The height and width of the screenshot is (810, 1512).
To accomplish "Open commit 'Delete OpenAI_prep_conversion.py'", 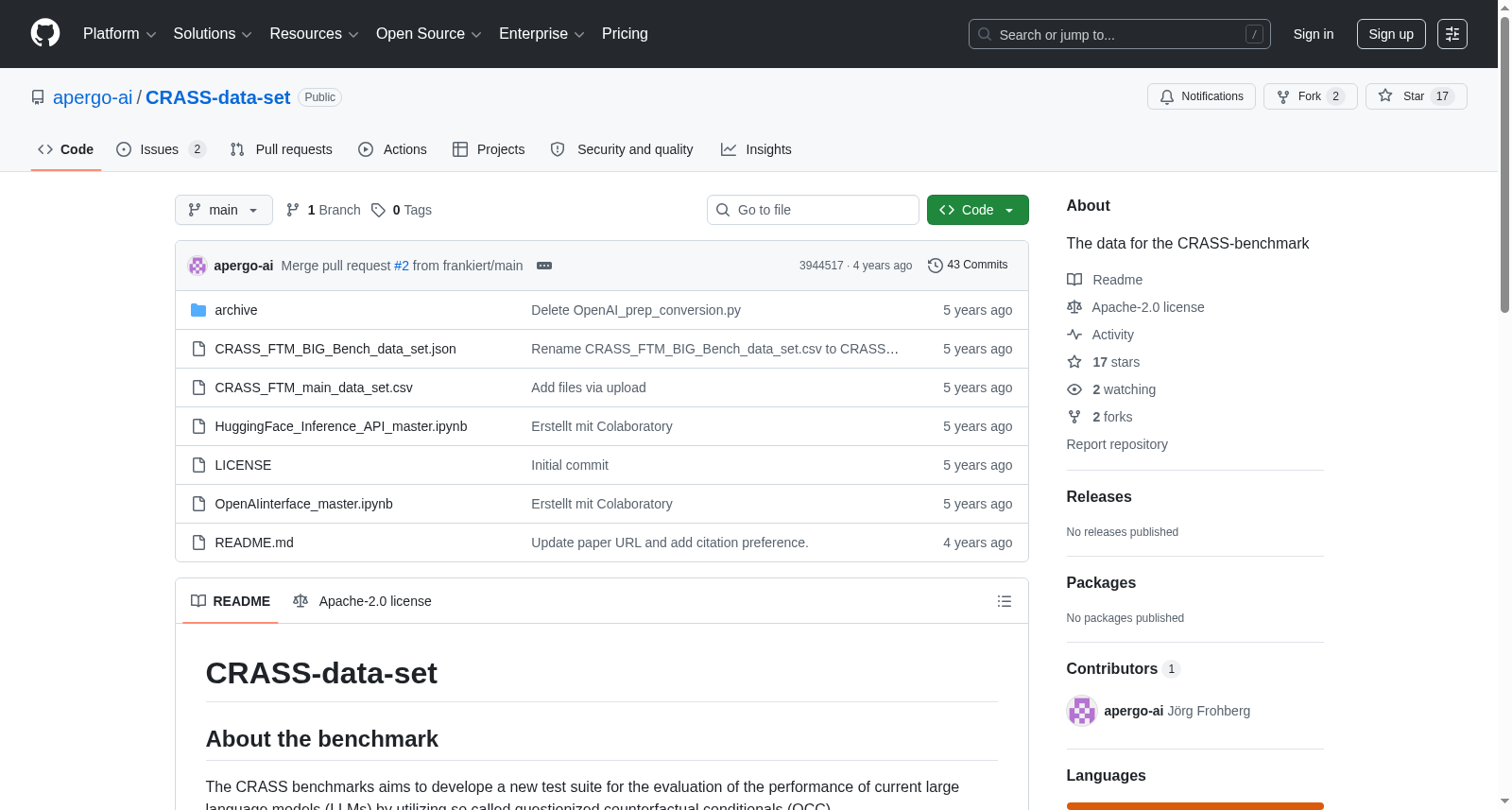I will [x=636, y=310].
